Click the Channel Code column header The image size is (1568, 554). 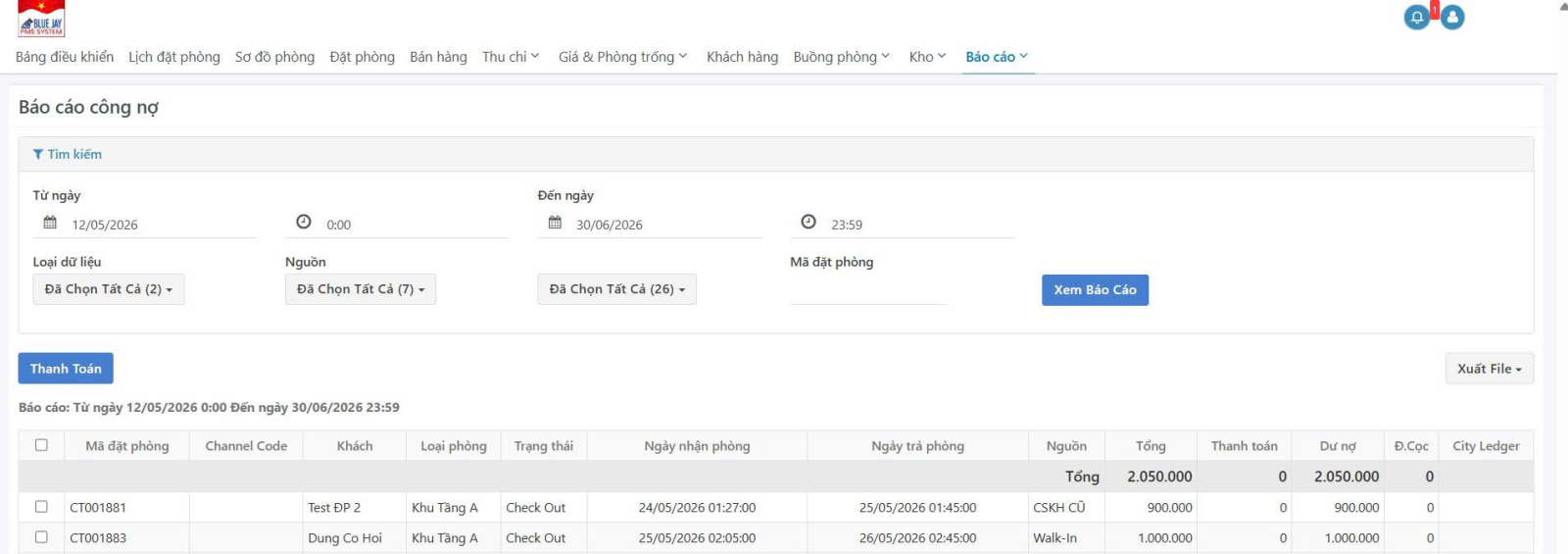click(x=246, y=446)
